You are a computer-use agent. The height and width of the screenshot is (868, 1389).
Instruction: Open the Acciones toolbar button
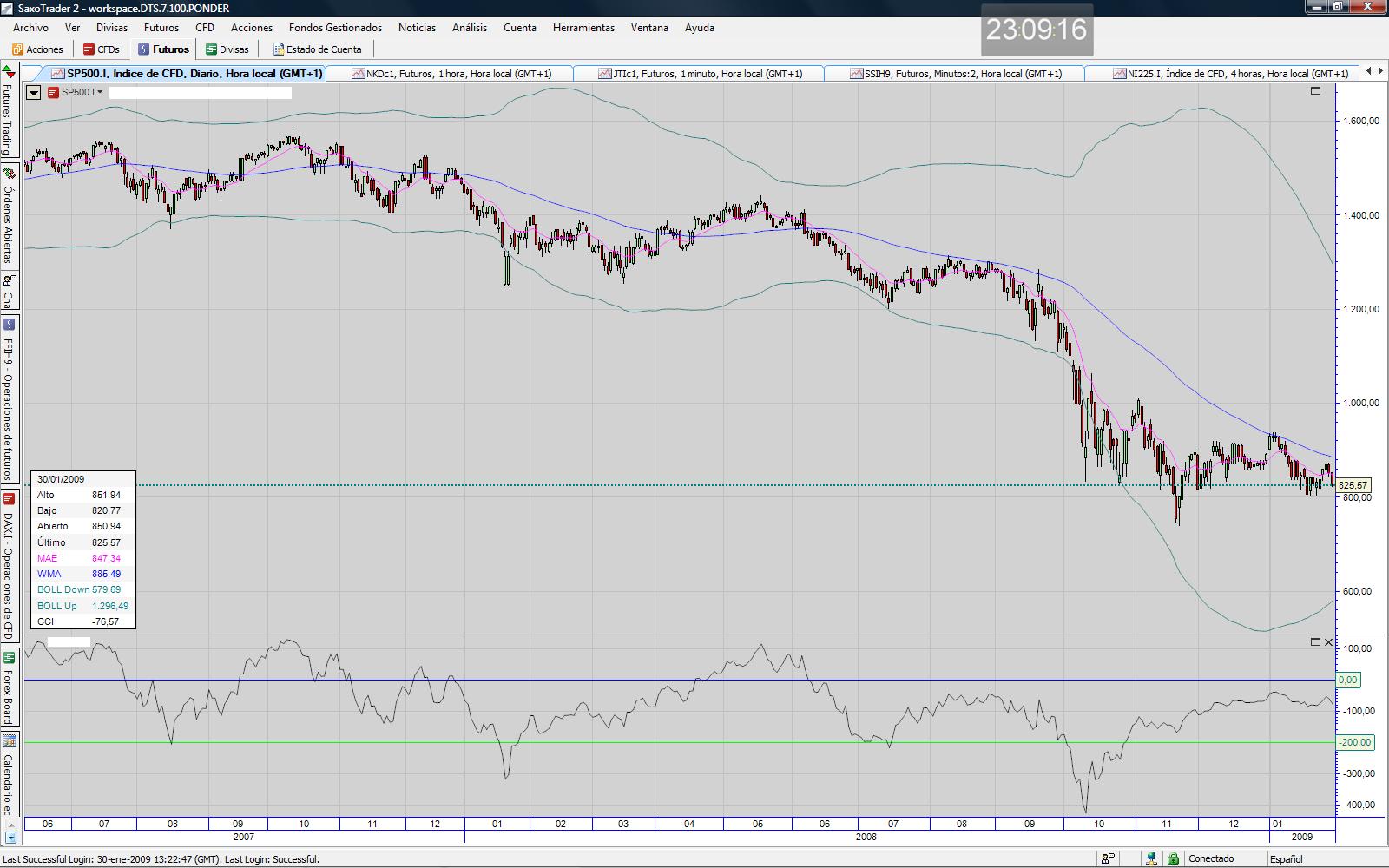click(x=37, y=49)
